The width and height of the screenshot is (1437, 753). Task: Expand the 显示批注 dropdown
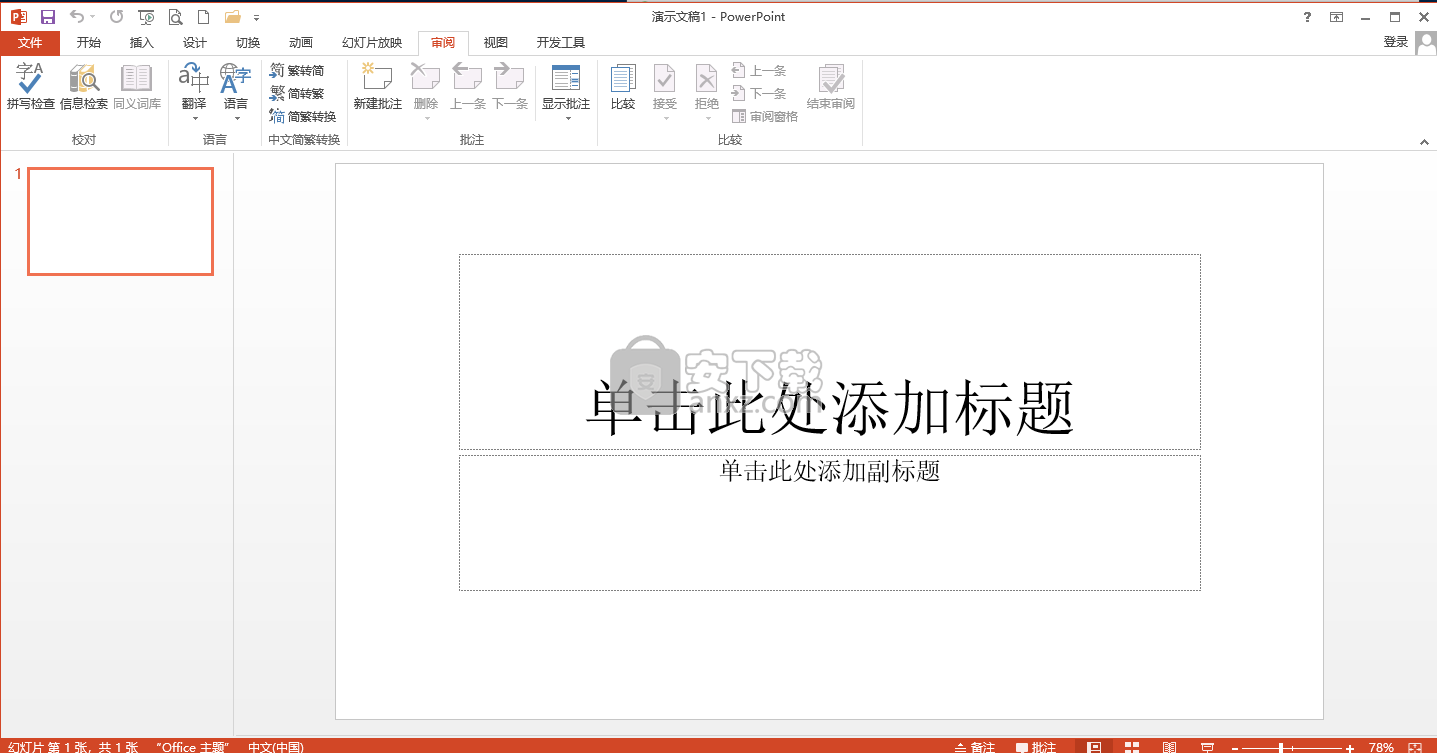click(x=567, y=118)
